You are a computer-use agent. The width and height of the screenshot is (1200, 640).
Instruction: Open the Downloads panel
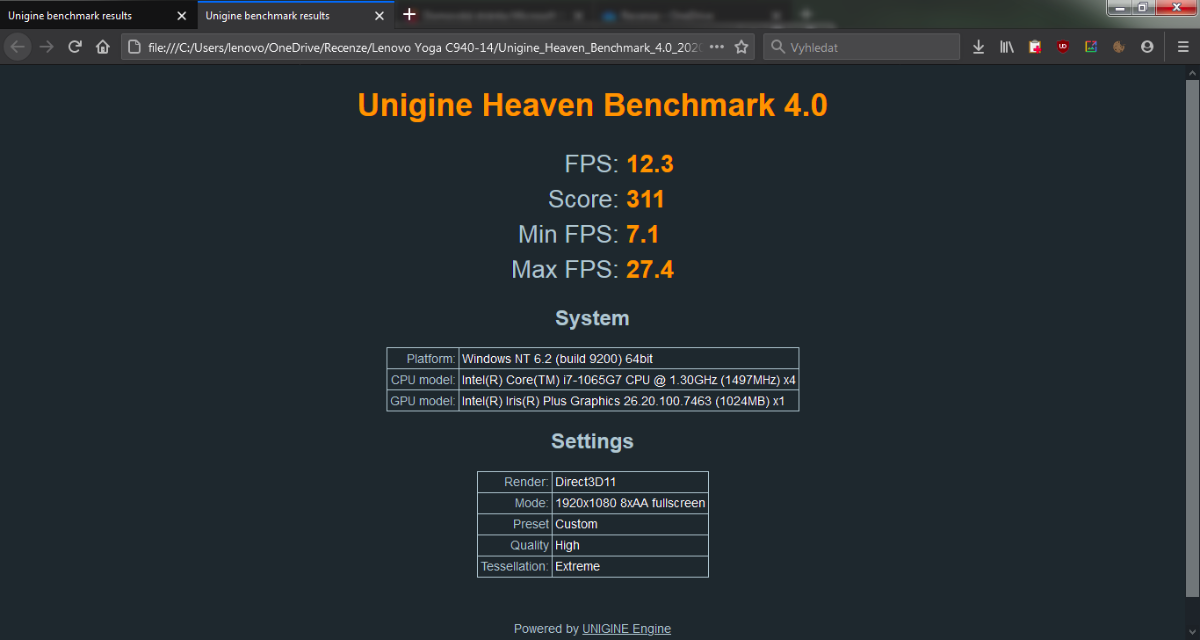pyautogui.click(x=979, y=47)
